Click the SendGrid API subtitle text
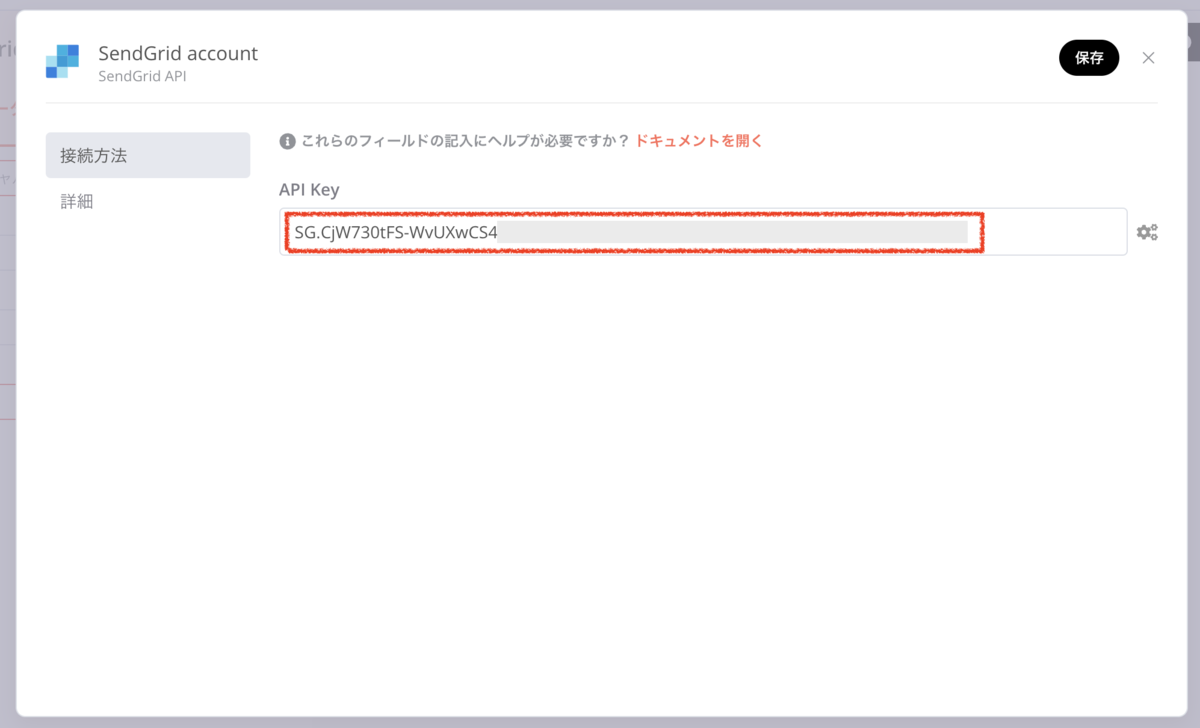Viewport: 1200px width, 728px height. [142, 76]
